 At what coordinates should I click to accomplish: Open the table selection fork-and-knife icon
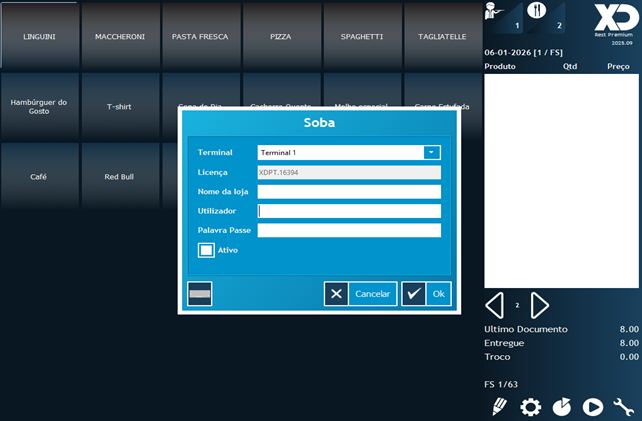545,18
